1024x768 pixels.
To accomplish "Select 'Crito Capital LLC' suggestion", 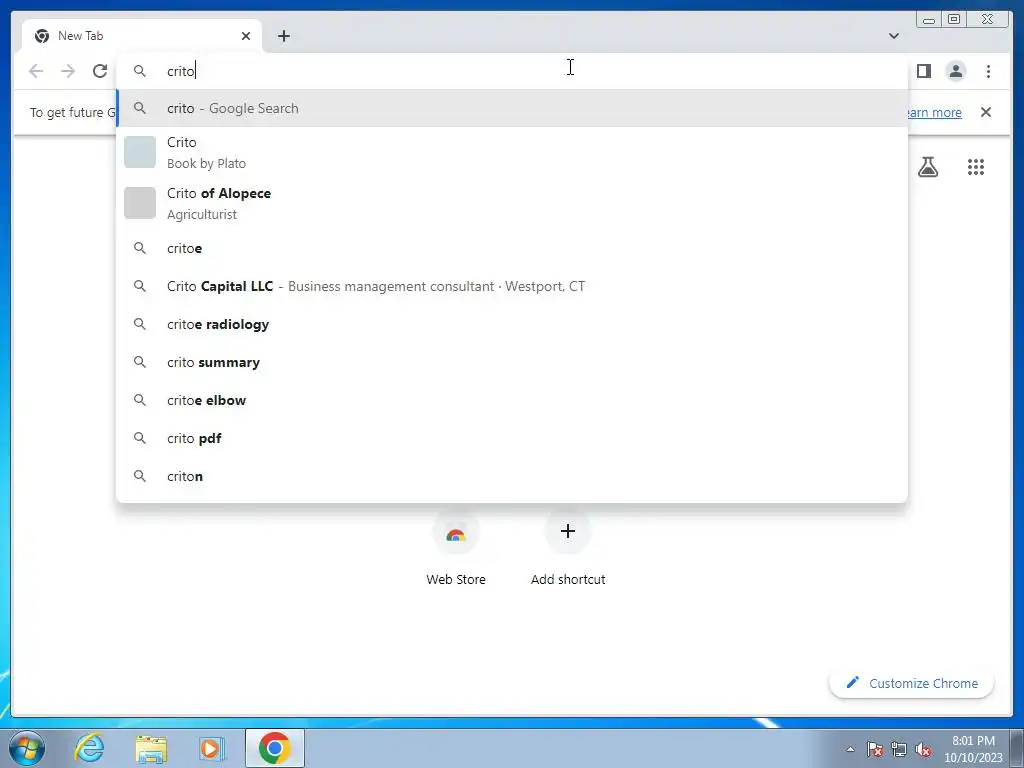I will (512, 286).
